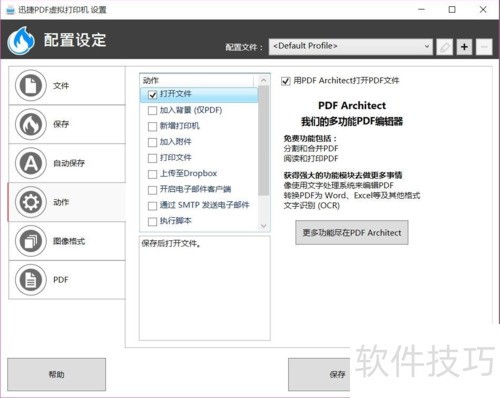
Task: Enable the 加入背景 (仅PDF) checkbox
Action: (x=152, y=110)
